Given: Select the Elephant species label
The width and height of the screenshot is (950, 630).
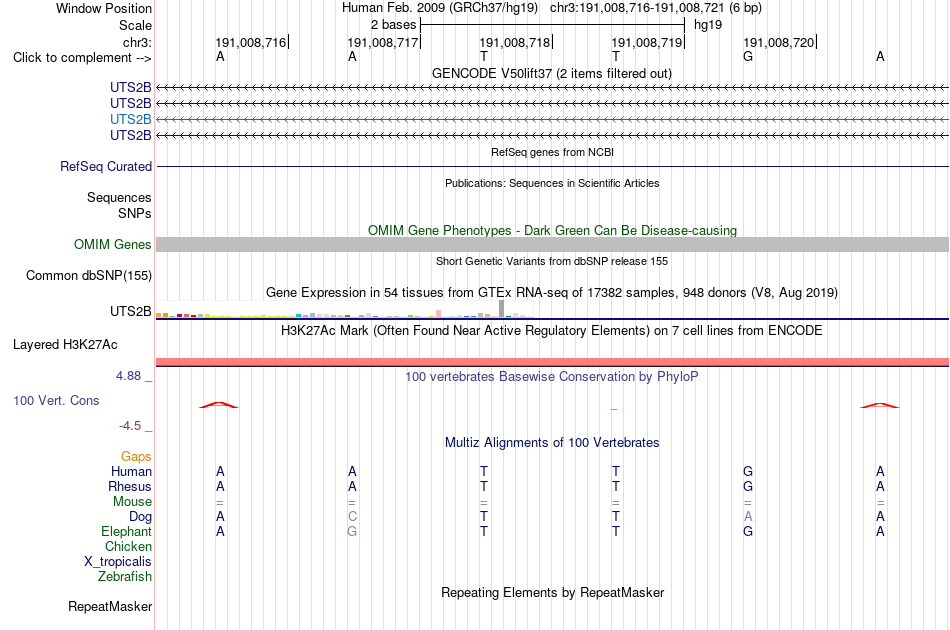Looking at the screenshot, I should click(126, 531).
